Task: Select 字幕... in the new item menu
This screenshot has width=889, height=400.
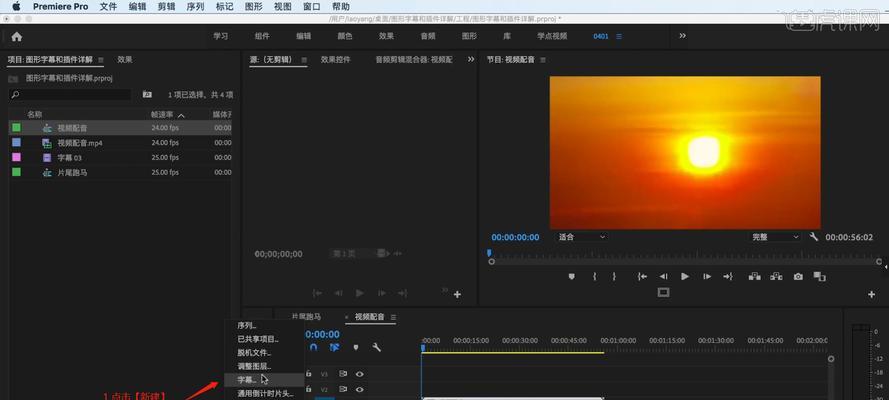Action: coord(265,380)
